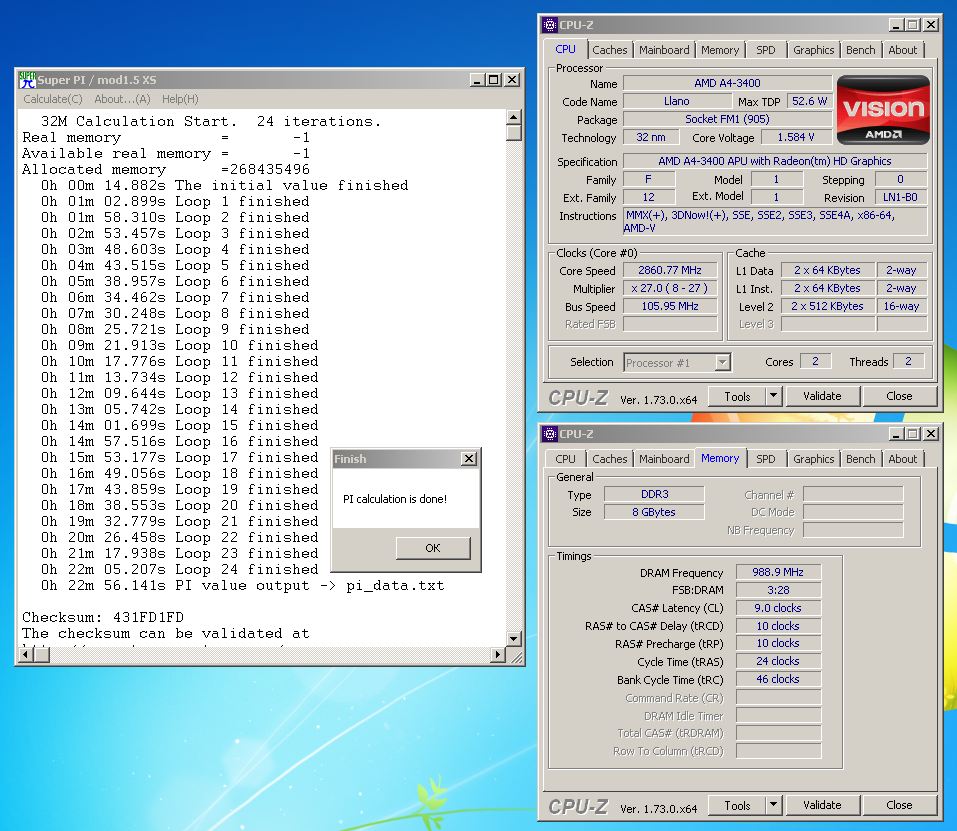Screen dimensions: 957x831
Task: Select CPU tab in upper CPU-Z window
Action: tap(565, 49)
